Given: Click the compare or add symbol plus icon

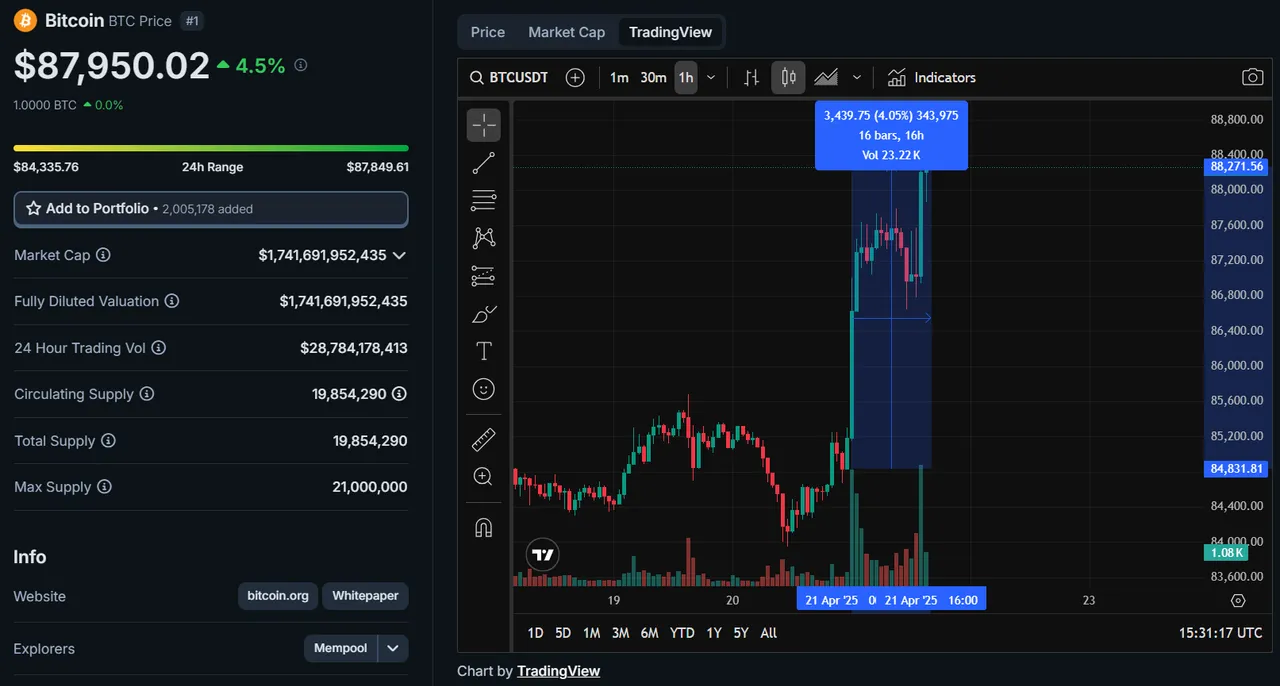Looking at the screenshot, I should point(575,77).
